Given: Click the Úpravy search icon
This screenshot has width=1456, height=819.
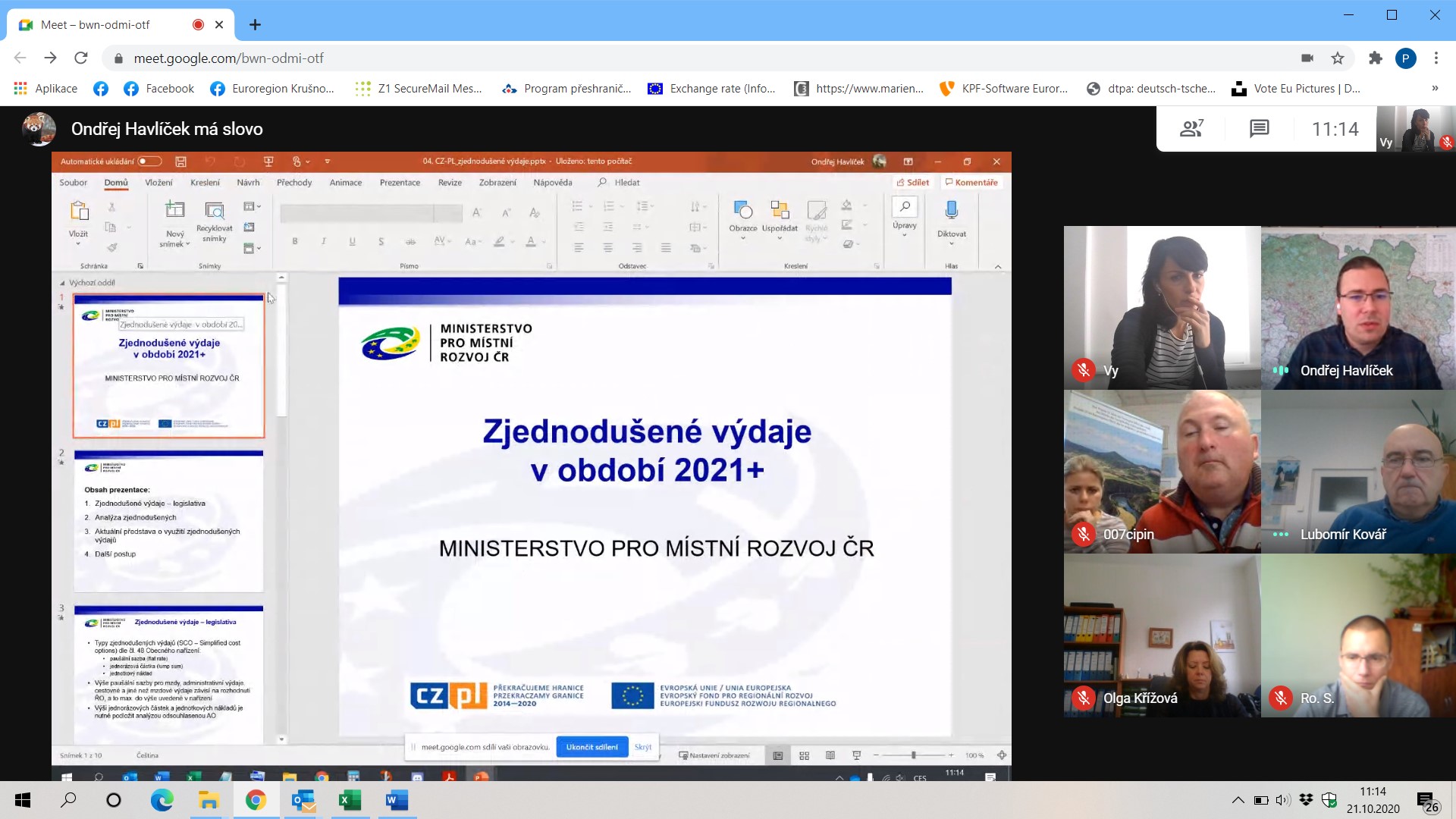Looking at the screenshot, I should tap(905, 207).
